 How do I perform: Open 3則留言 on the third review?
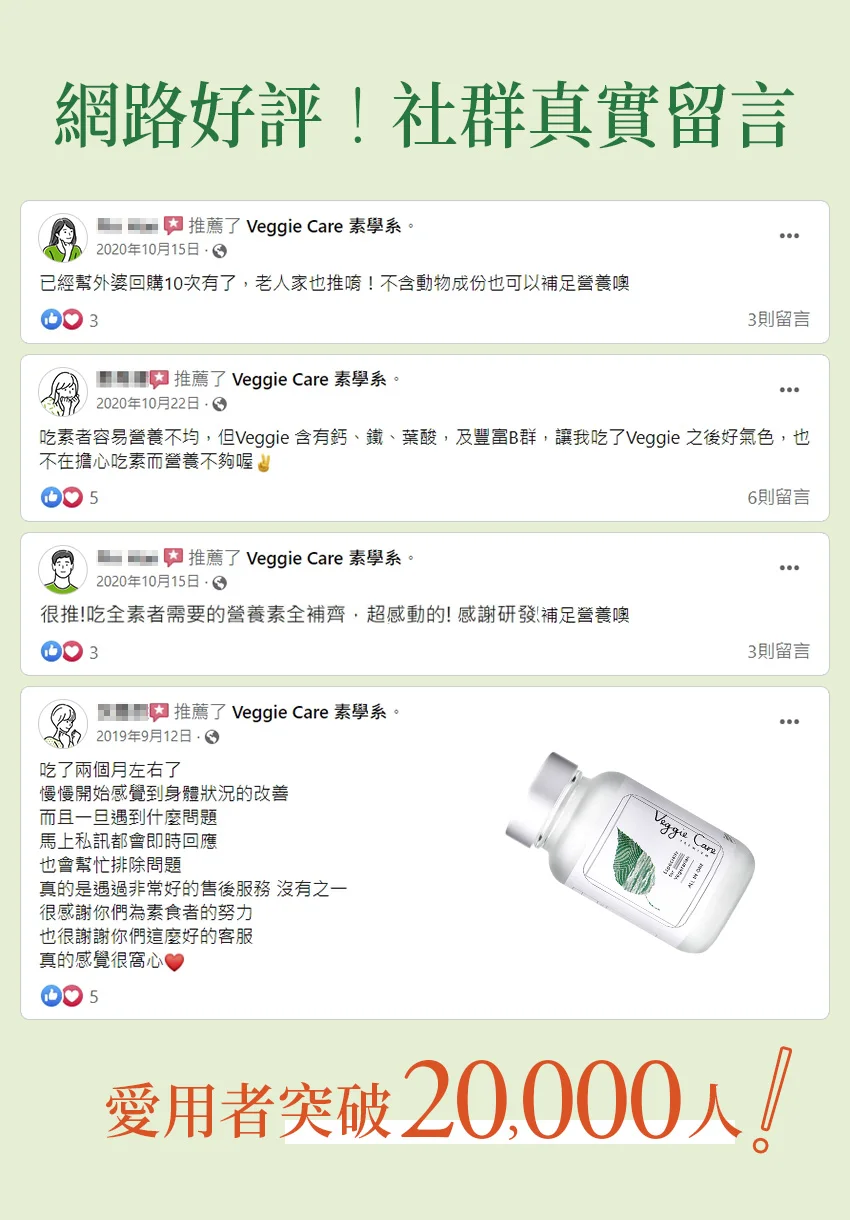(779, 651)
